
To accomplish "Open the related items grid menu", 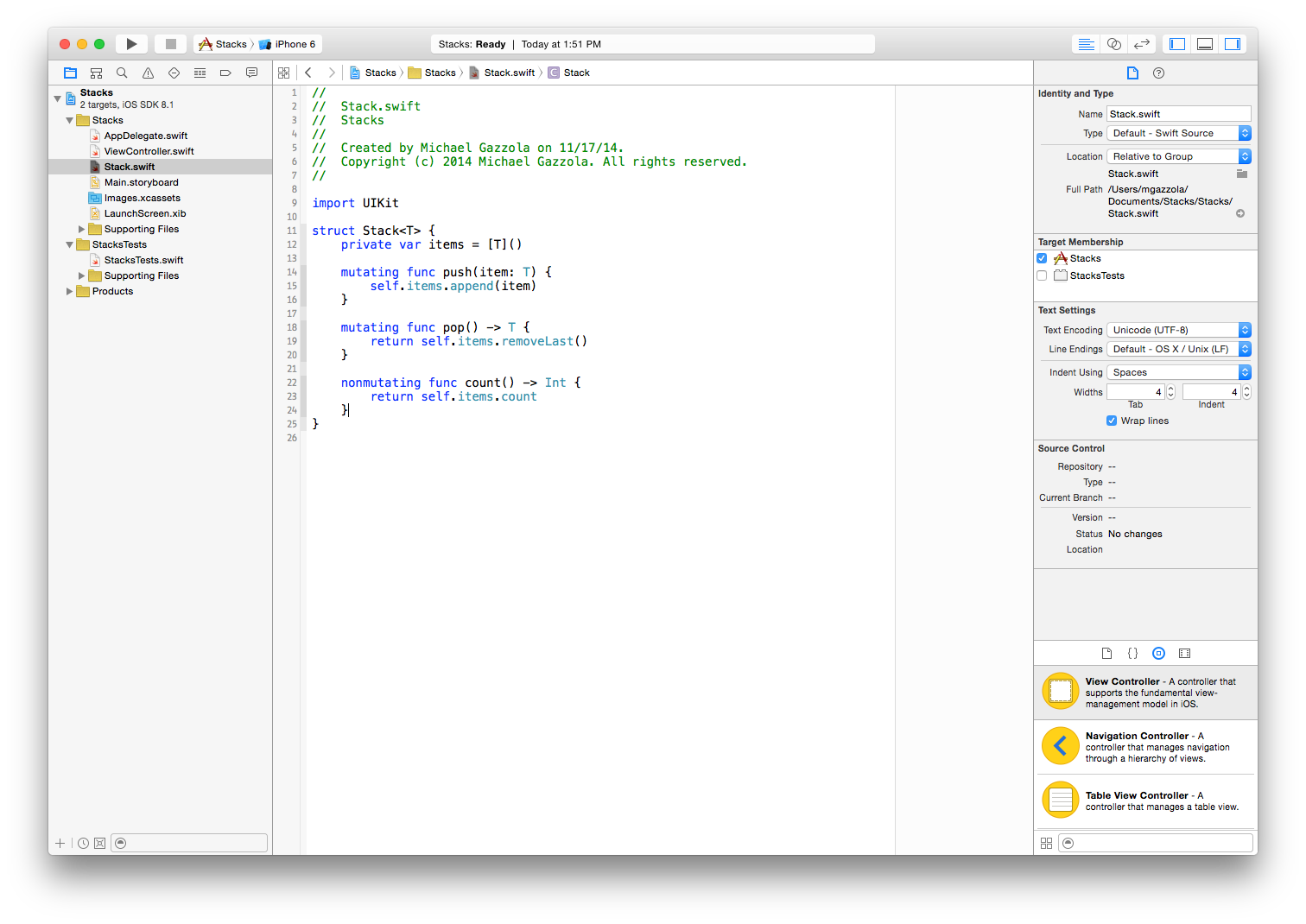I will 284,73.
